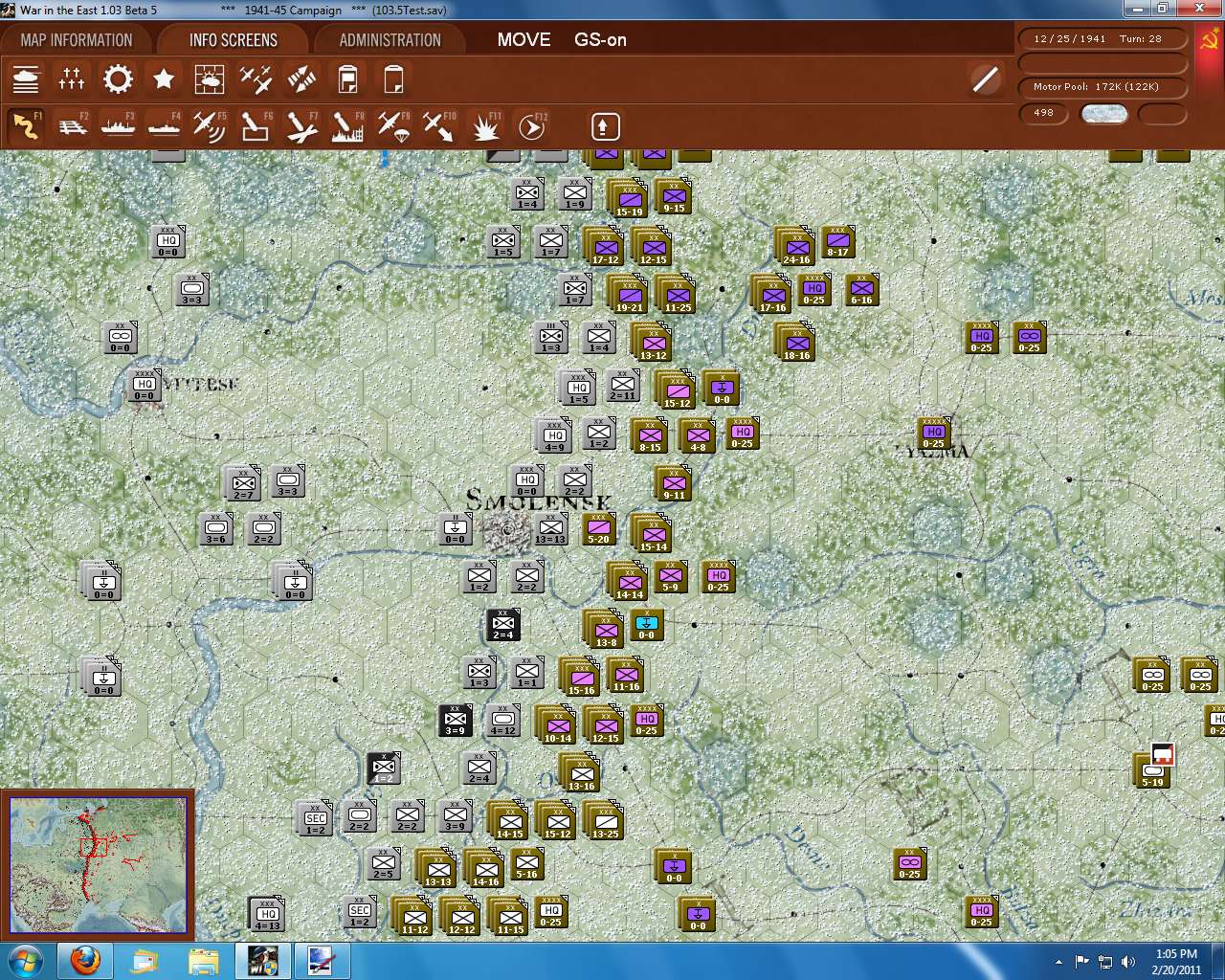Select F3 naval transport mode
Screen dimensions: 1225x980
point(118,126)
